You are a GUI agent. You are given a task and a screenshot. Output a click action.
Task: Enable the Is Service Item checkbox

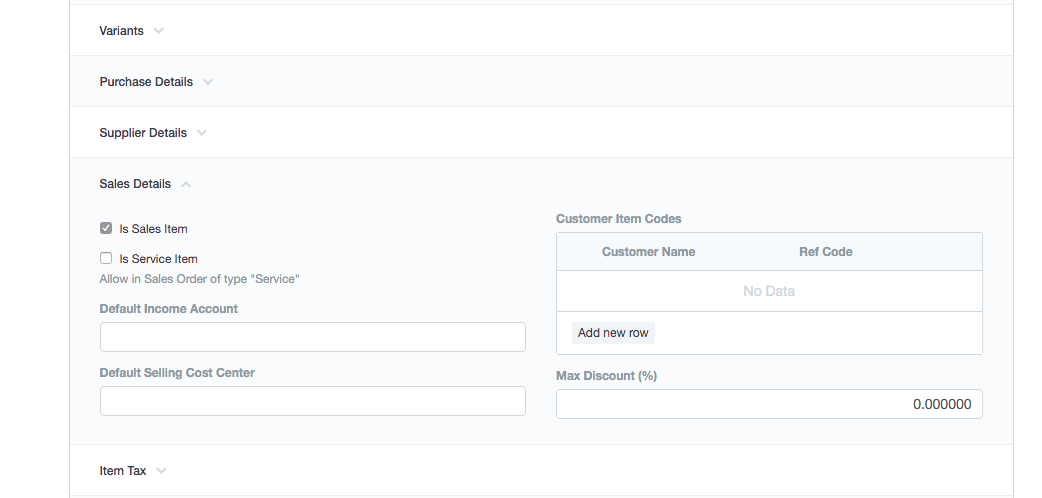pyautogui.click(x=106, y=258)
